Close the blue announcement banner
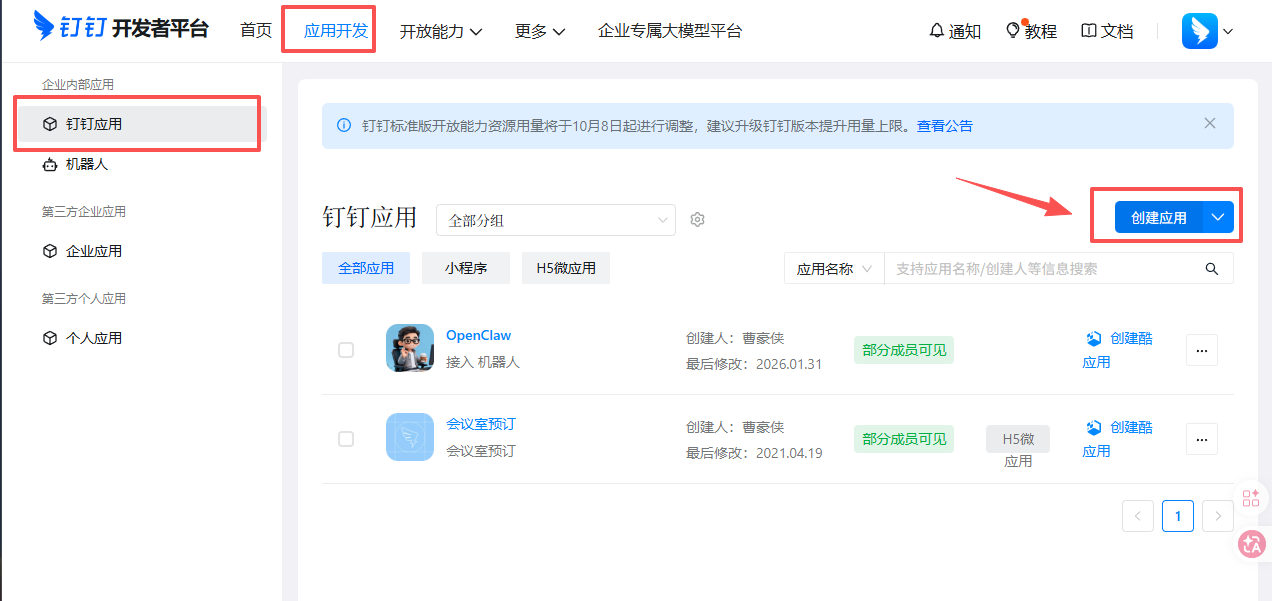 pos(1210,124)
